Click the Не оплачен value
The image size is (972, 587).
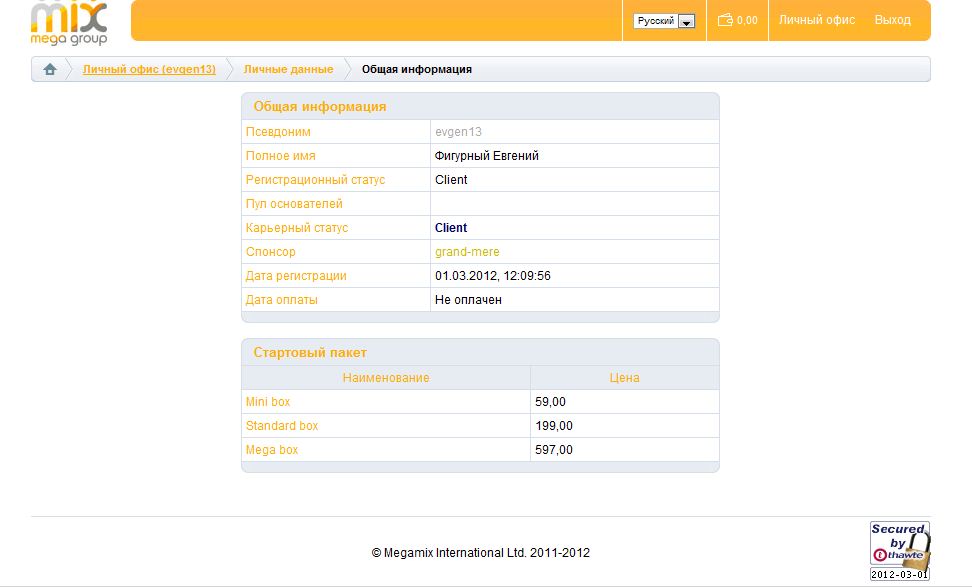(x=468, y=300)
